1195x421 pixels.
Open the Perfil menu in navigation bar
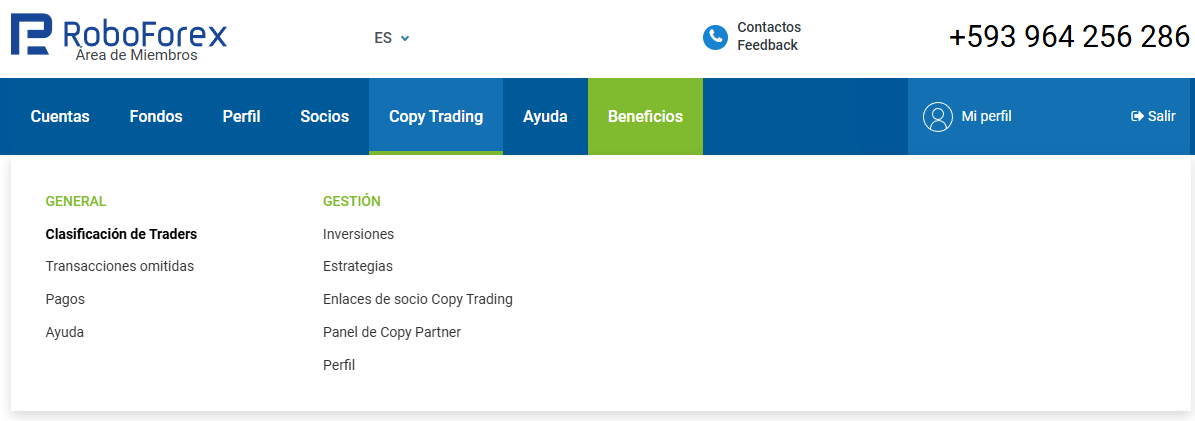(x=242, y=117)
